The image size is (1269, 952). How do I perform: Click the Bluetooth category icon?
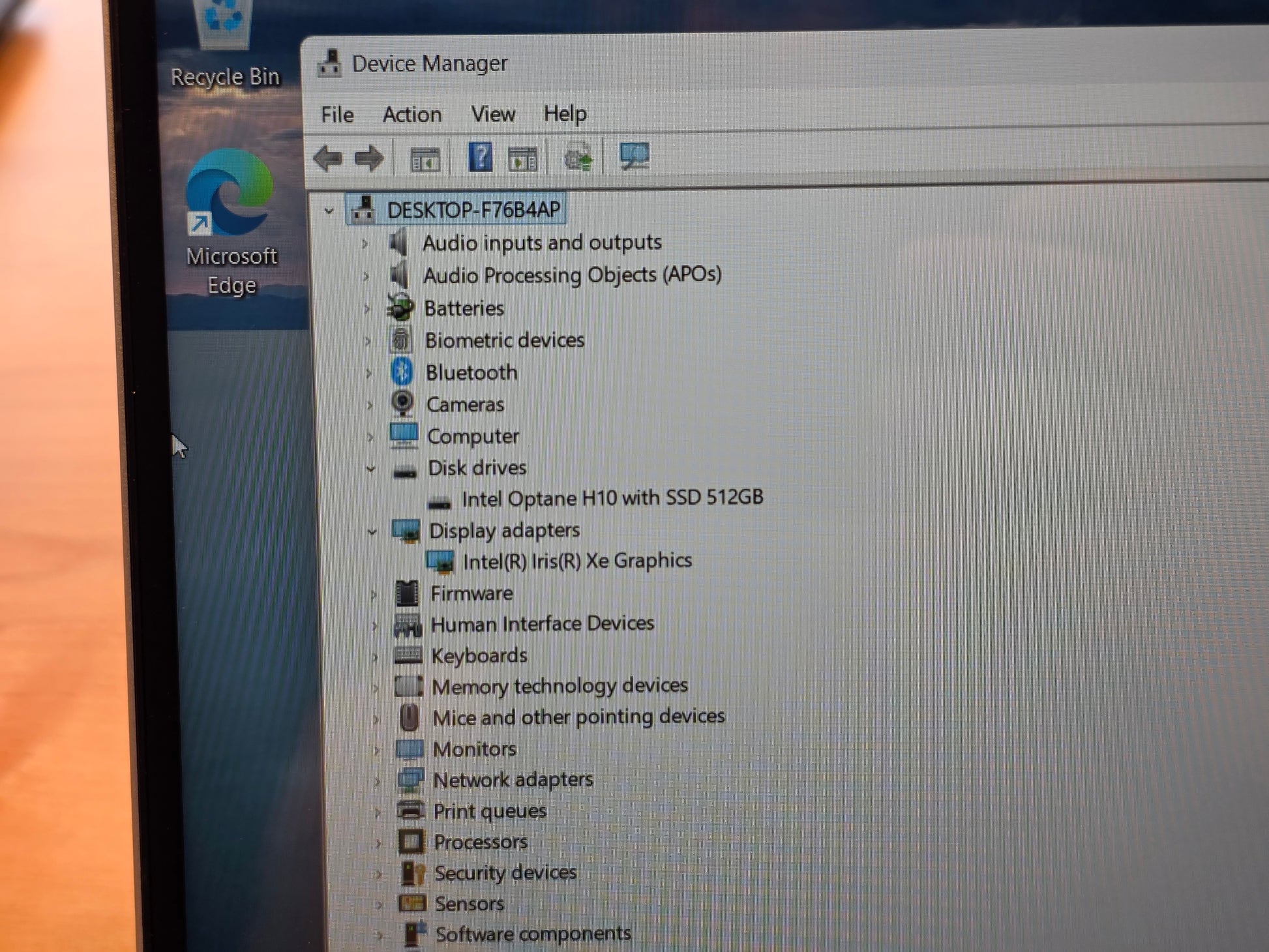pyautogui.click(x=402, y=372)
